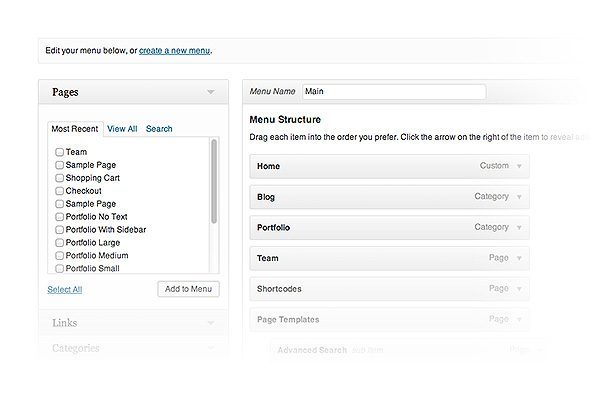This screenshot has width=600, height=400.
Task: Click the Select All link
Action: pos(64,290)
